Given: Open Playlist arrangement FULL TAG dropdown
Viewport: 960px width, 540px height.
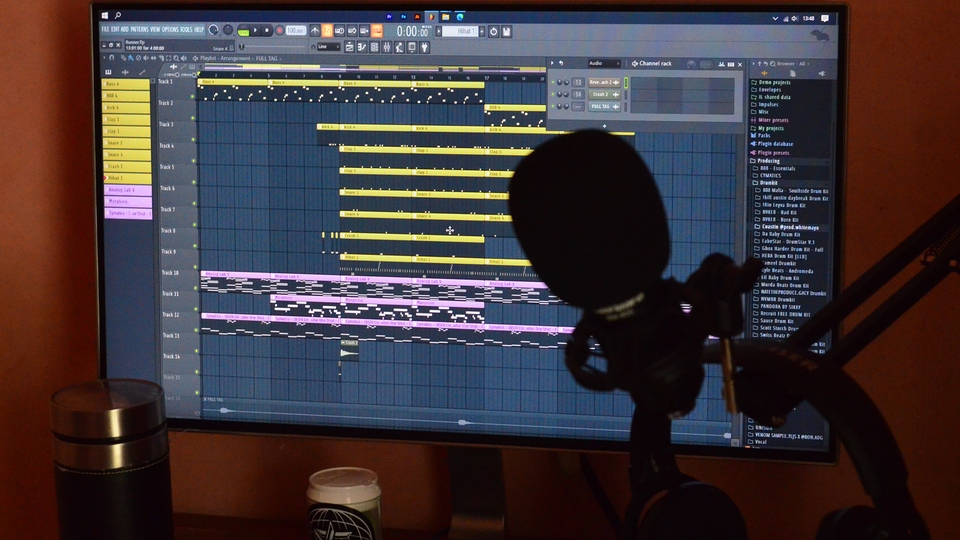Looking at the screenshot, I should pos(266,58).
